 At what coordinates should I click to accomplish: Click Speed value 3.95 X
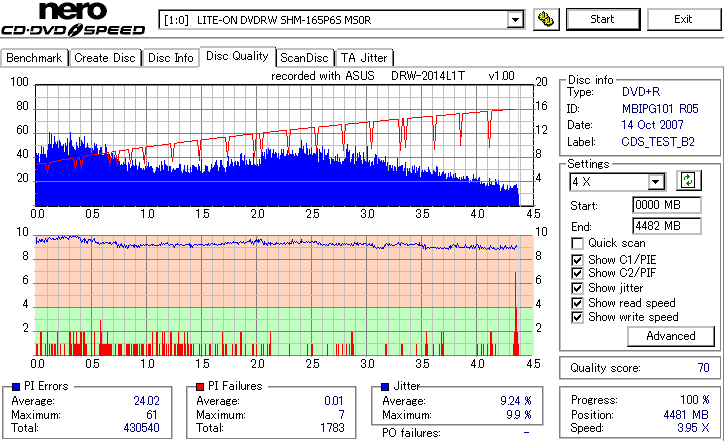[x=693, y=428]
